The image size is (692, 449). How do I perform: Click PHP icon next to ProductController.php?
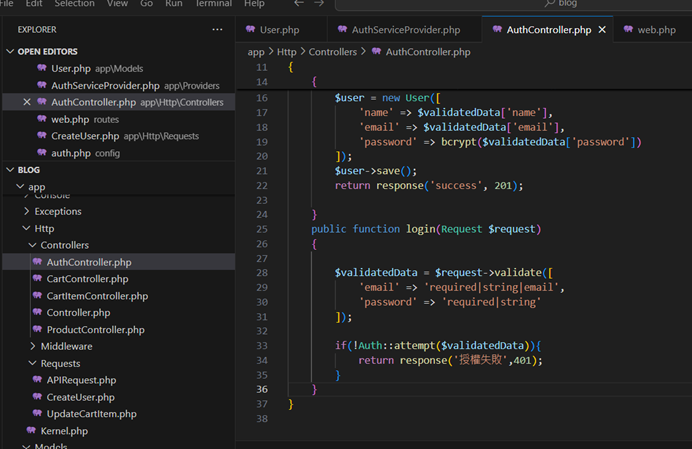point(37,330)
